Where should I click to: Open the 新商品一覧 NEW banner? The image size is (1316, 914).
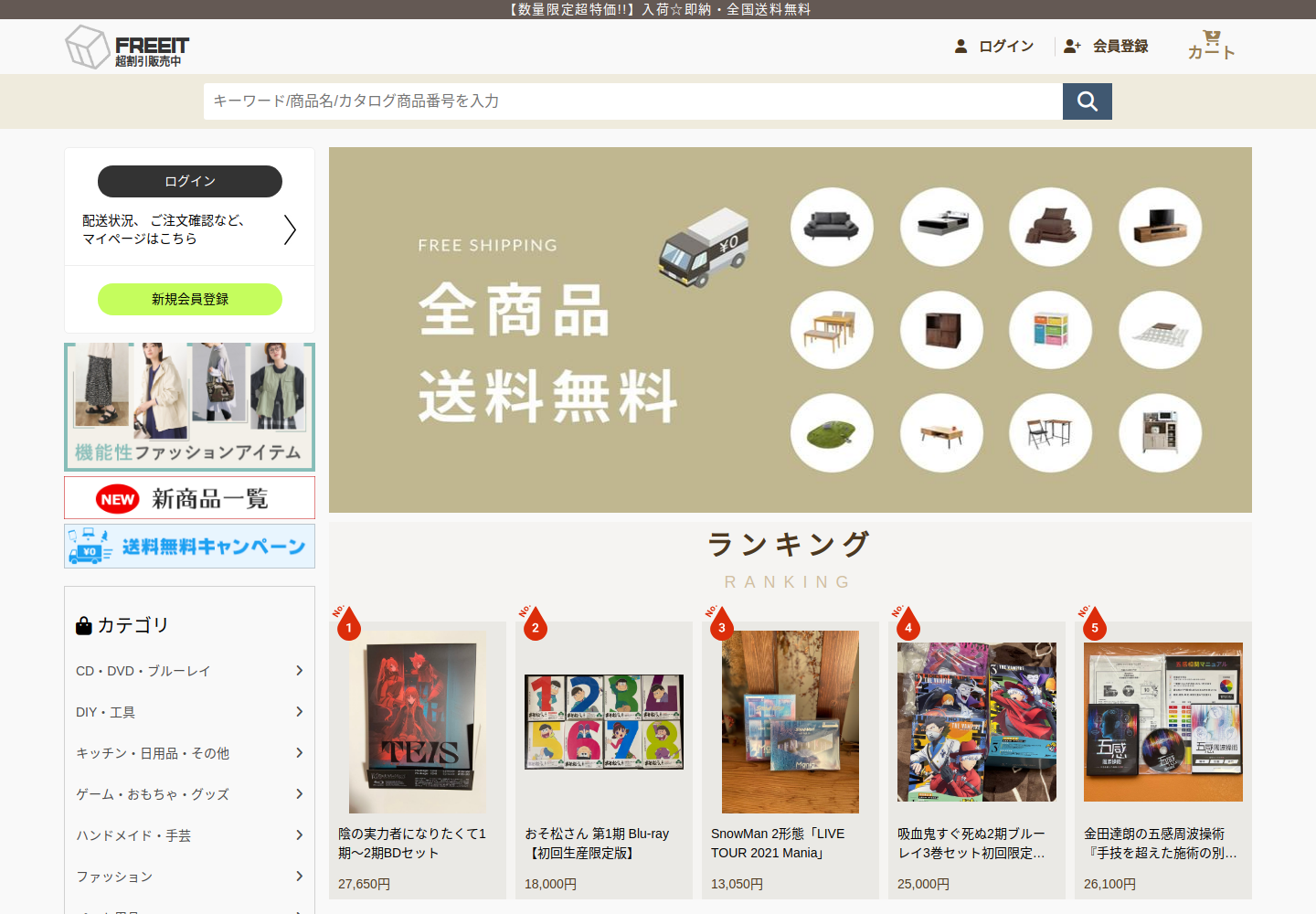(x=189, y=498)
